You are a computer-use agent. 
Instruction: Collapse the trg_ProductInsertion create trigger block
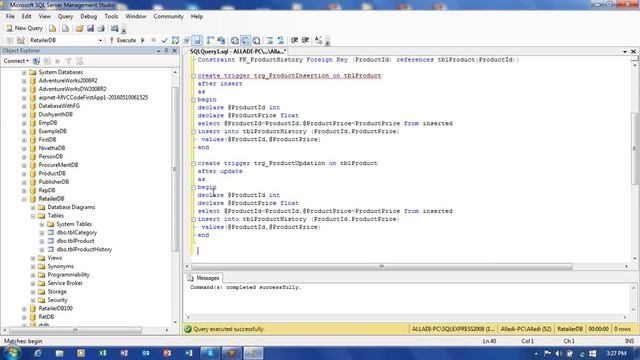pos(194,76)
